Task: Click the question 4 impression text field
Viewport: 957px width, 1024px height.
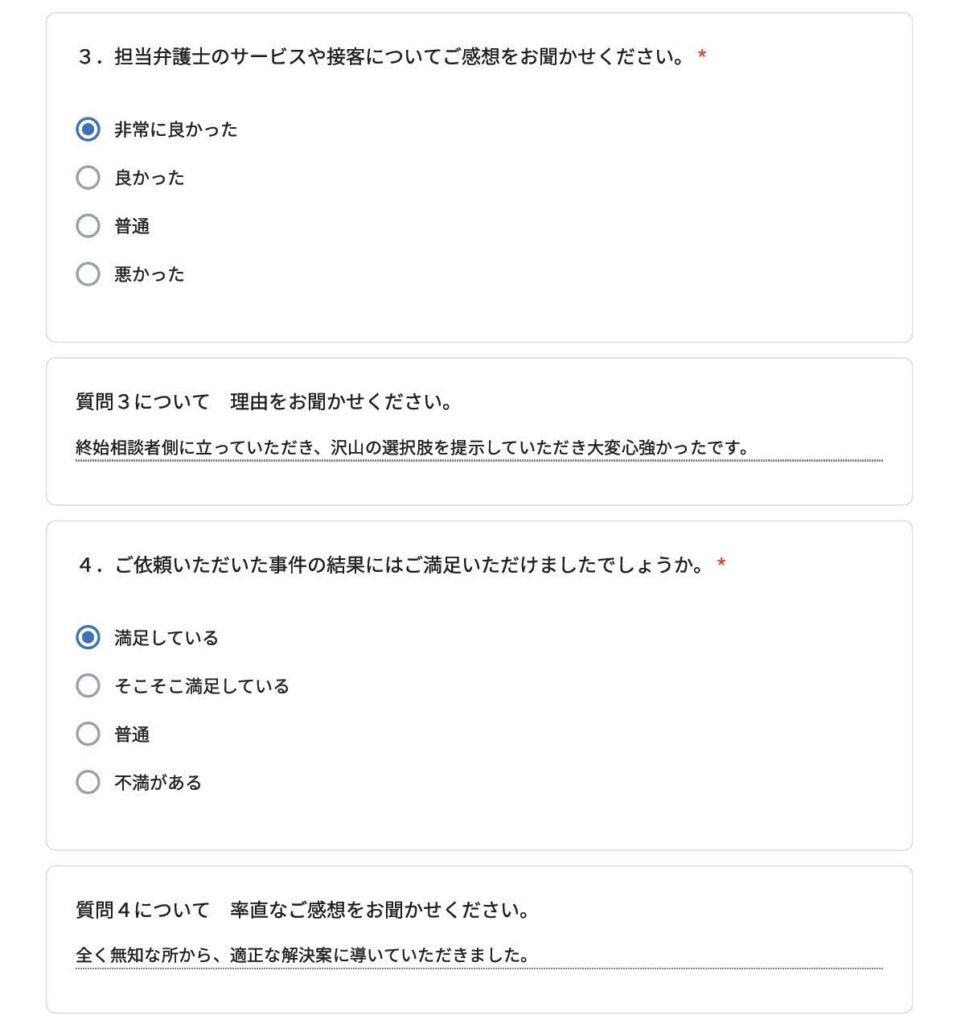Action: (479, 955)
